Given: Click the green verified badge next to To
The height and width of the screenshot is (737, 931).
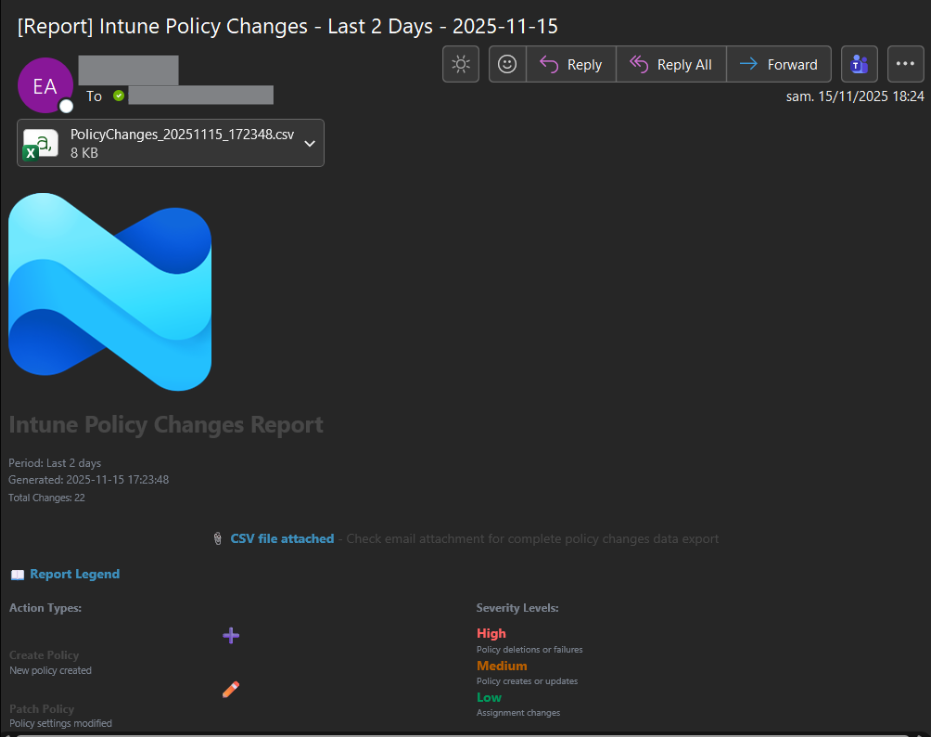Looking at the screenshot, I should pyautogui.click(x=120, y=95).
